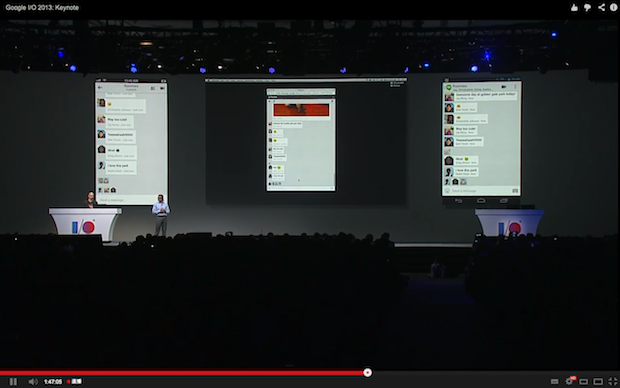Open the share icon at top right
The image size is (620, 388).
pos(601,7)
